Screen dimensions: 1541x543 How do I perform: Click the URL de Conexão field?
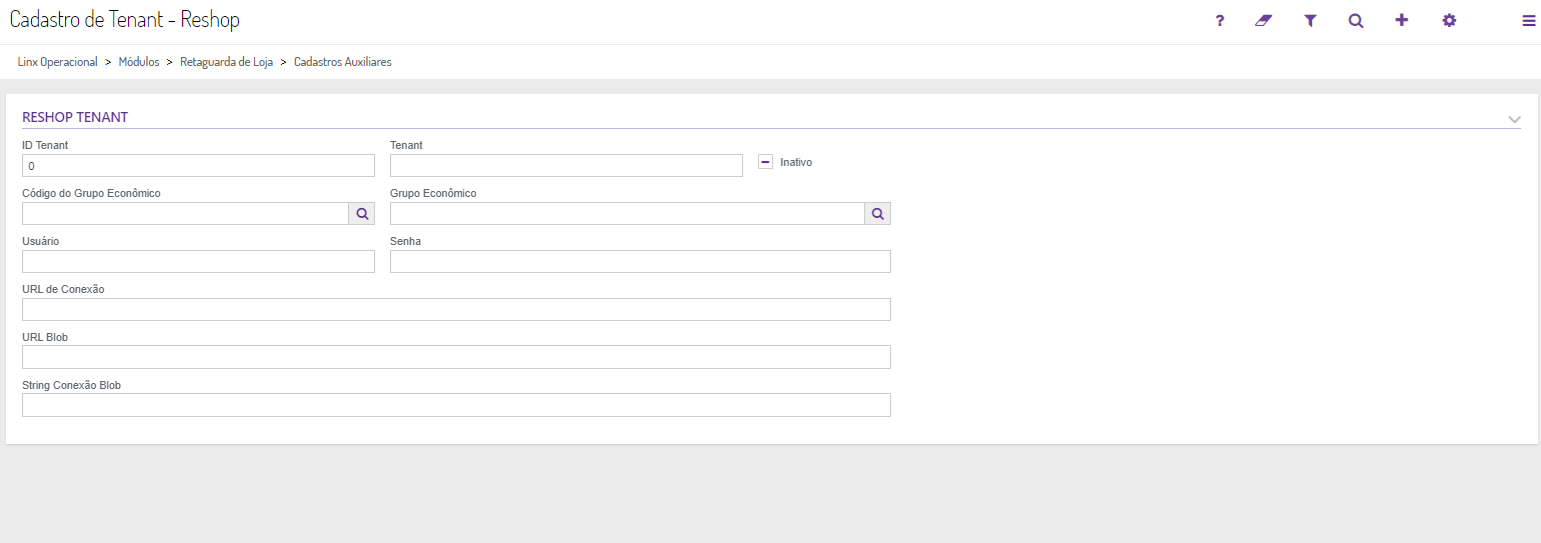coord(456,309)
